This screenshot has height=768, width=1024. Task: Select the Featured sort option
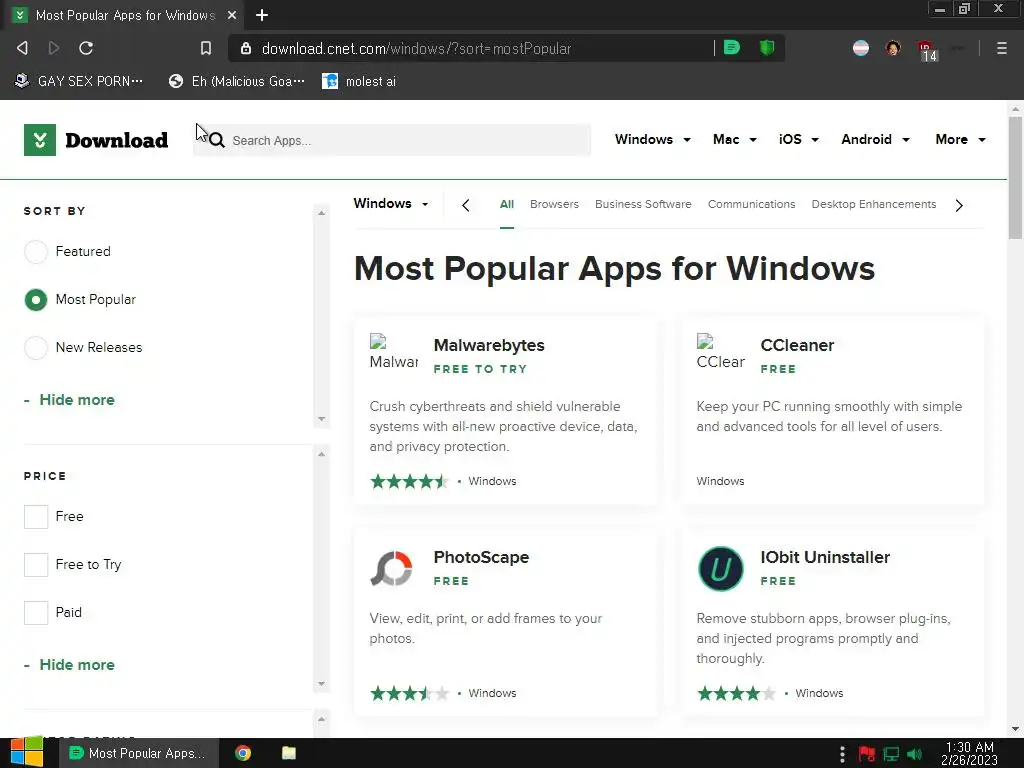36,251
